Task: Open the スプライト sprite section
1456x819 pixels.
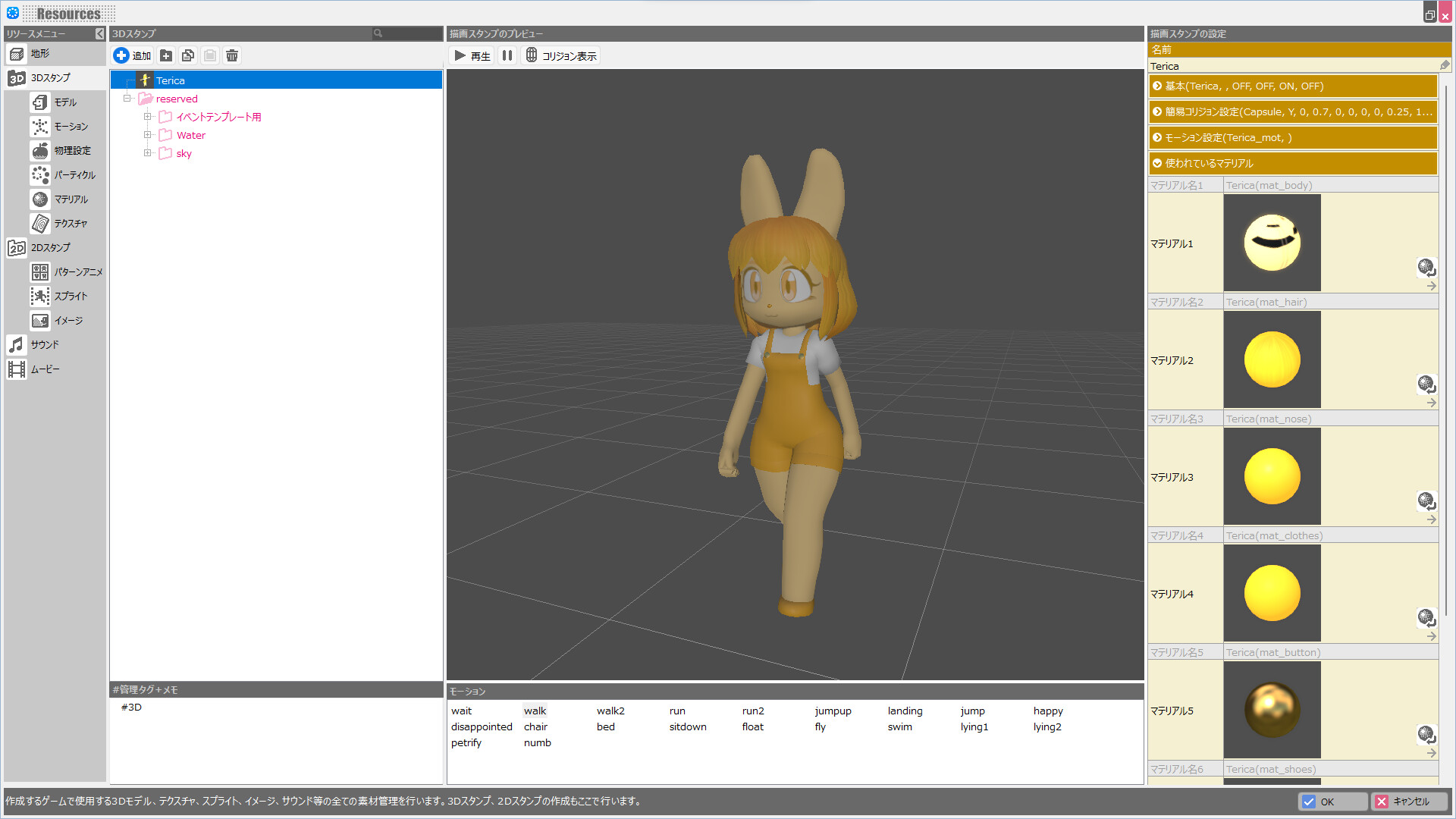Action: [70, 297]
